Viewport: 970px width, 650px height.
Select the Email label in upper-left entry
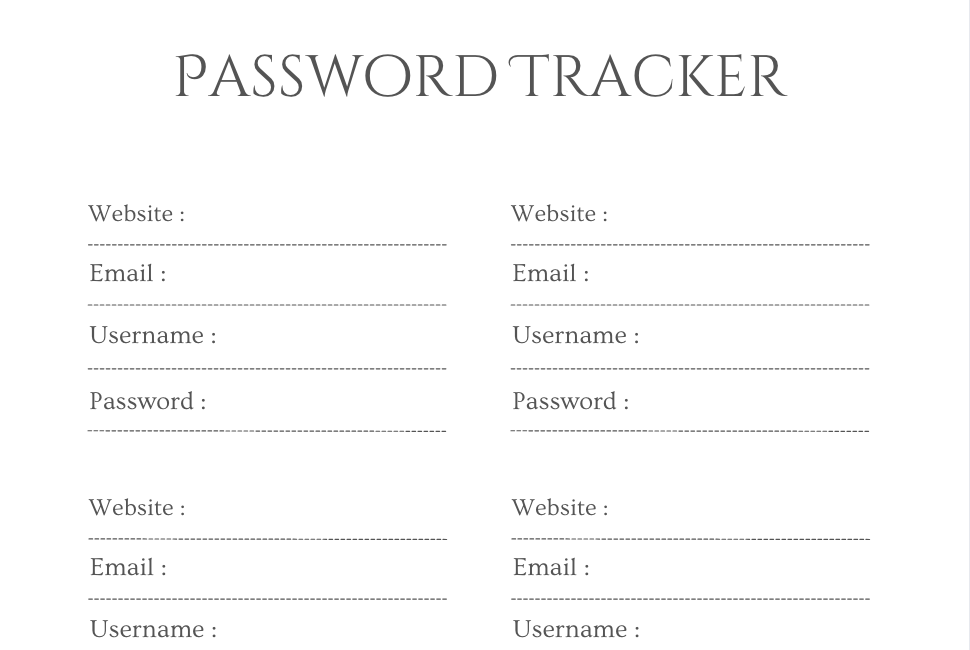[x=128, y=273]
